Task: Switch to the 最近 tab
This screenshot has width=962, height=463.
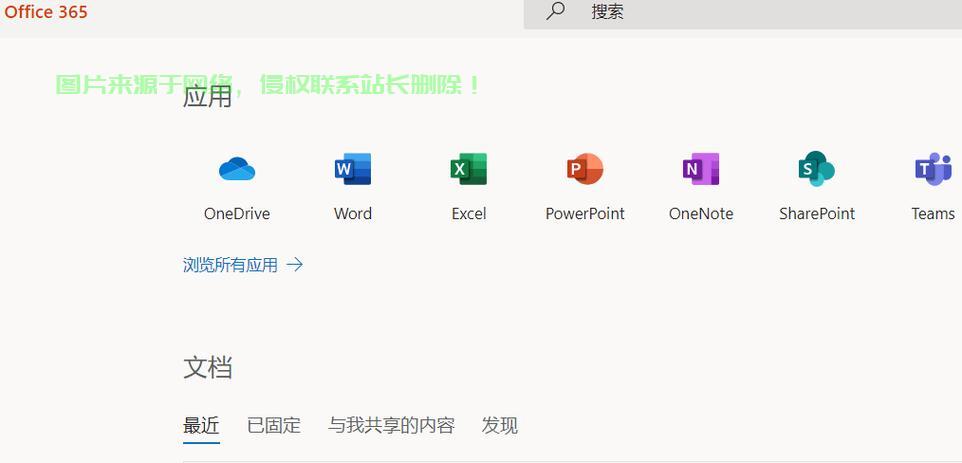Action: (201, 425)
